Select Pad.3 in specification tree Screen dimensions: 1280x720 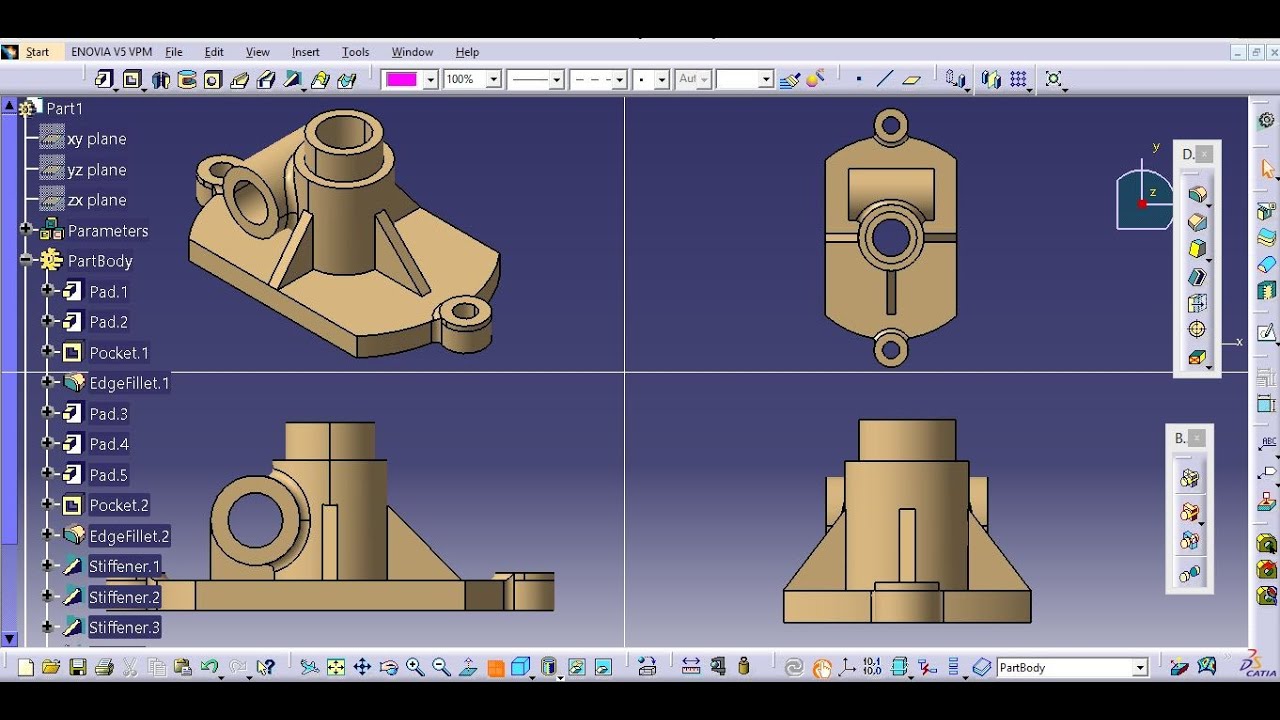click(x=108, y=413)
